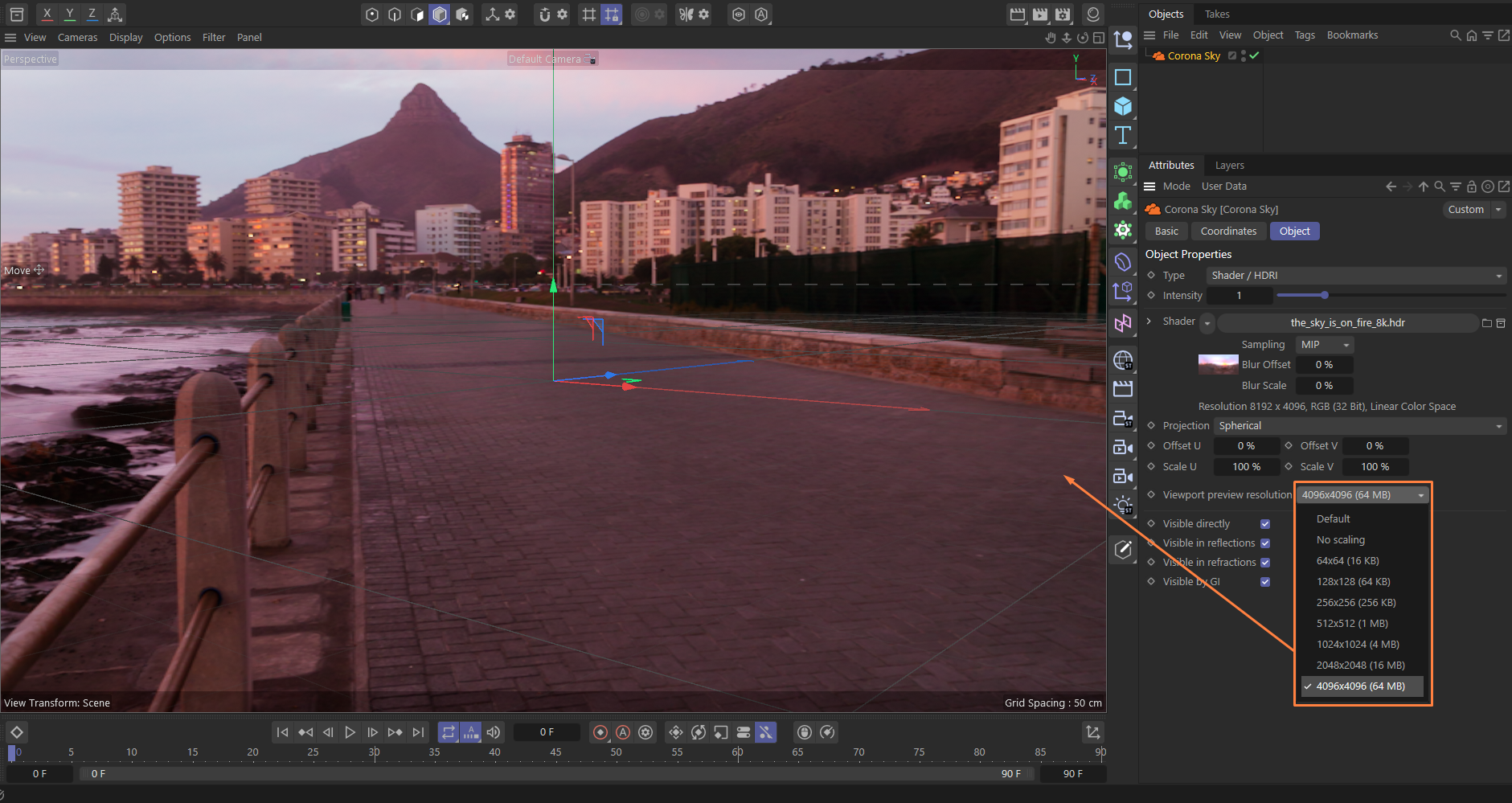This screenshot has width=1512, height=803.
Task: Click the Blur Offset value field
Action: pyautogui.click(x=1324, y=365)
